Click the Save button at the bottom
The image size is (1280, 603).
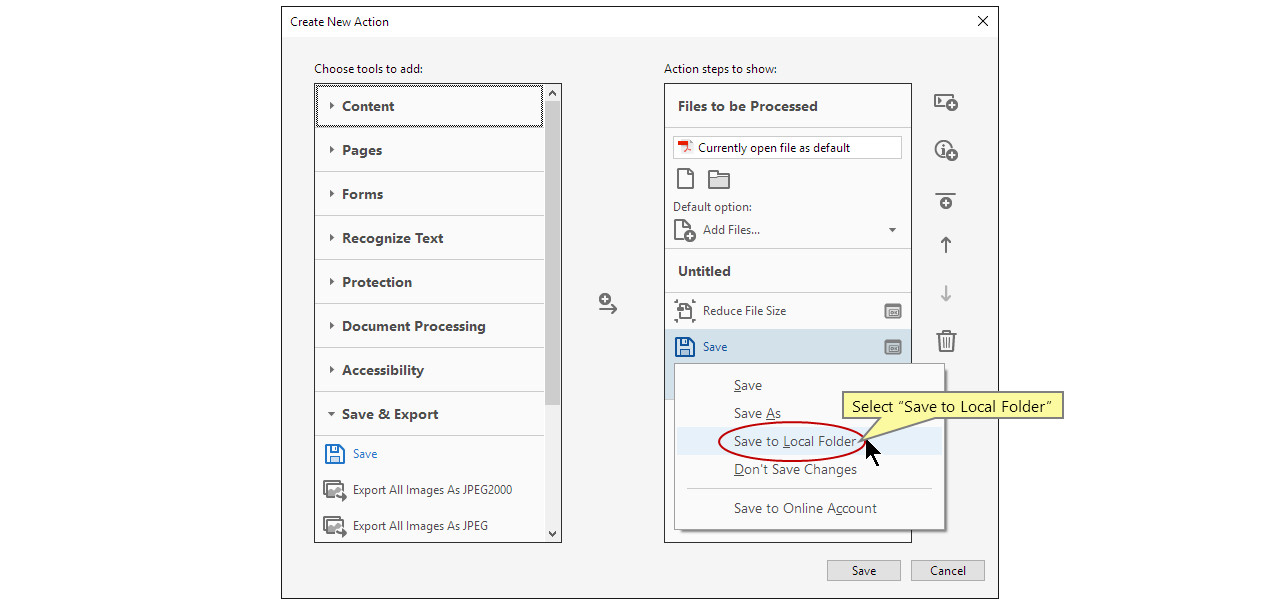point(863,570)
